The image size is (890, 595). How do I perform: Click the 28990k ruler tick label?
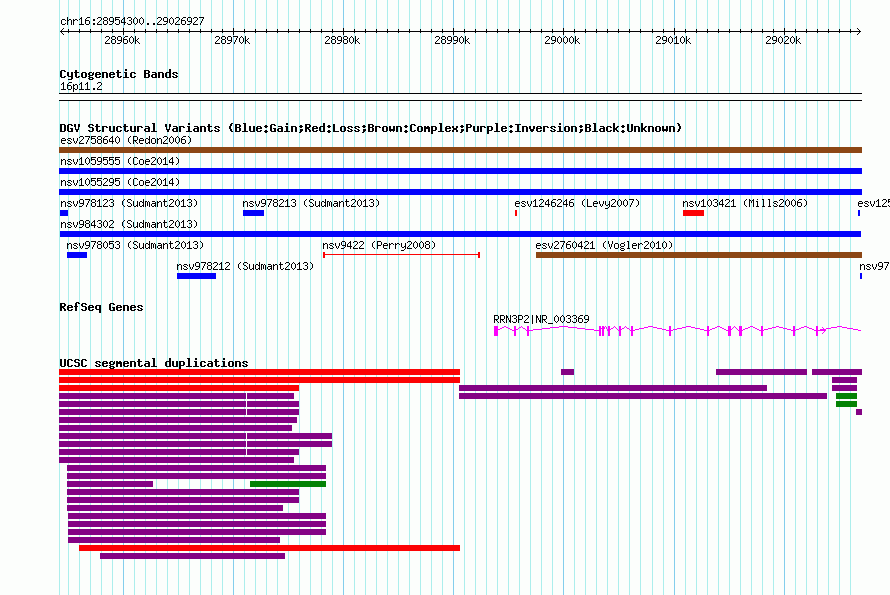(452, 40)
